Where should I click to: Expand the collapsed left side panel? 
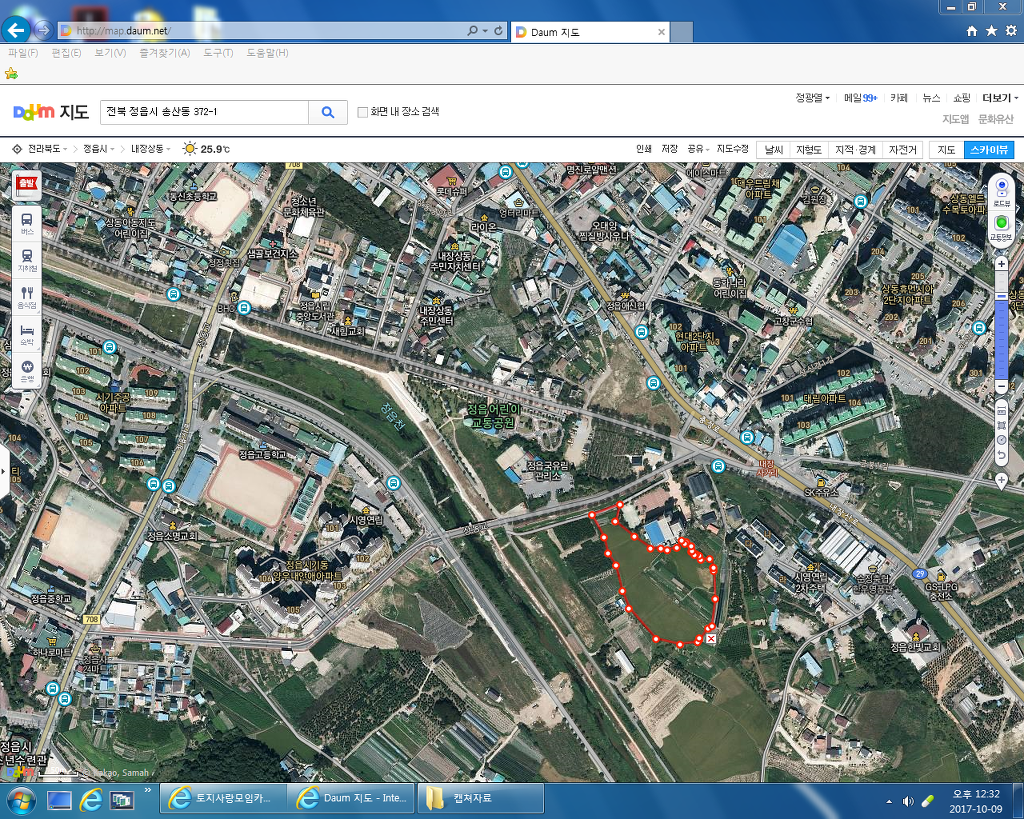click(4, 471)
